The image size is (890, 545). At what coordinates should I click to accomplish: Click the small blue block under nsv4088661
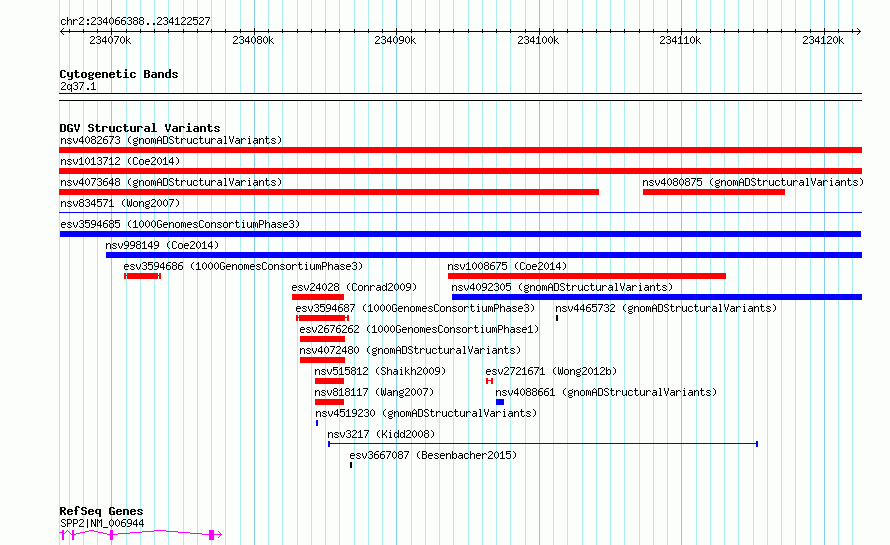point(500,402)
